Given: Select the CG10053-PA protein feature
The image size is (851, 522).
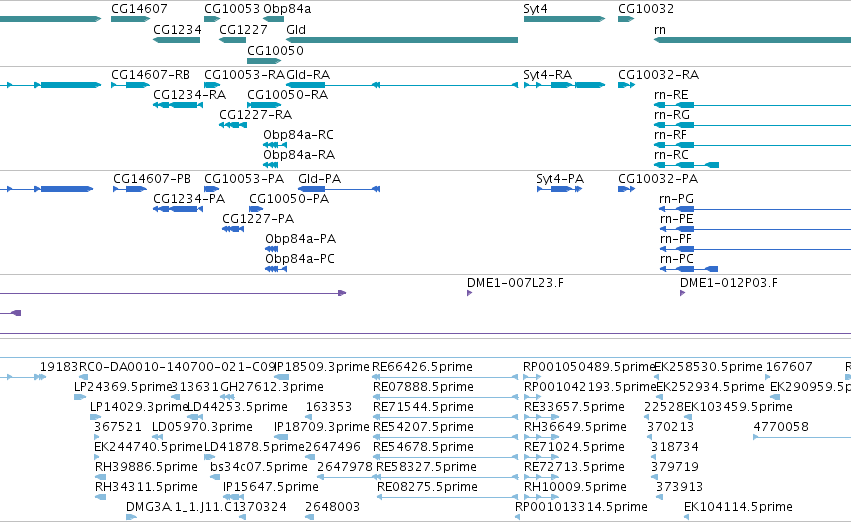Looking at the screenshot, I should pyautogui.click(x=212, y=189).
